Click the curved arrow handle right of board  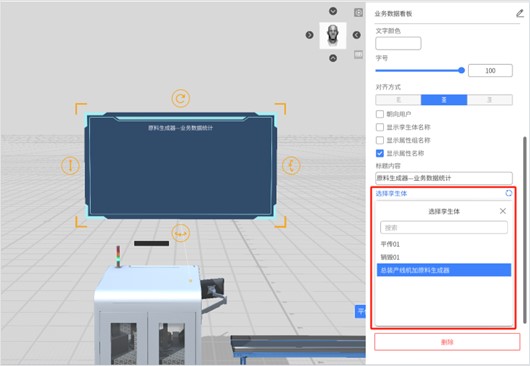point(291,166)
